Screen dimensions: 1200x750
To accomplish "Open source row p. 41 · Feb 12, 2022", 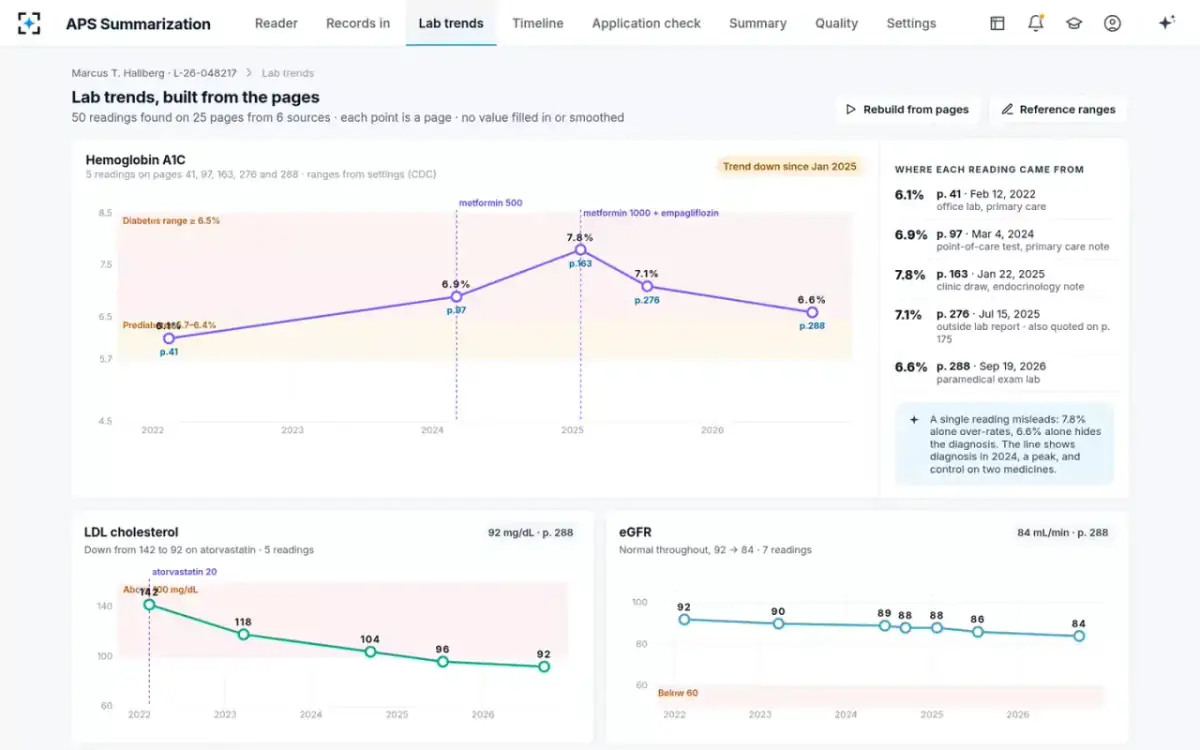I will (1003, 200).
